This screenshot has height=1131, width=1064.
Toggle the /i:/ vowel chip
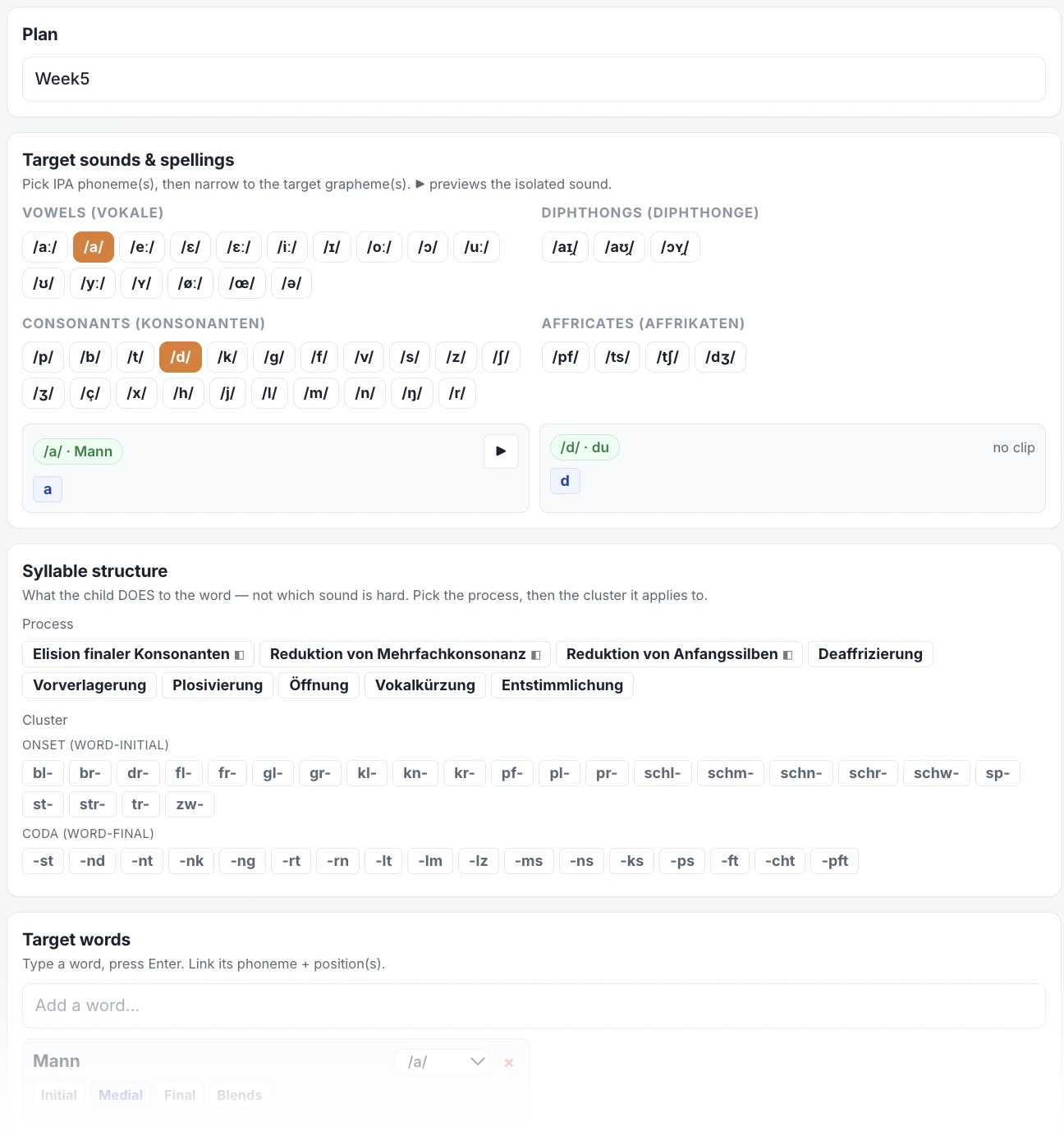[x=287, y=247]
